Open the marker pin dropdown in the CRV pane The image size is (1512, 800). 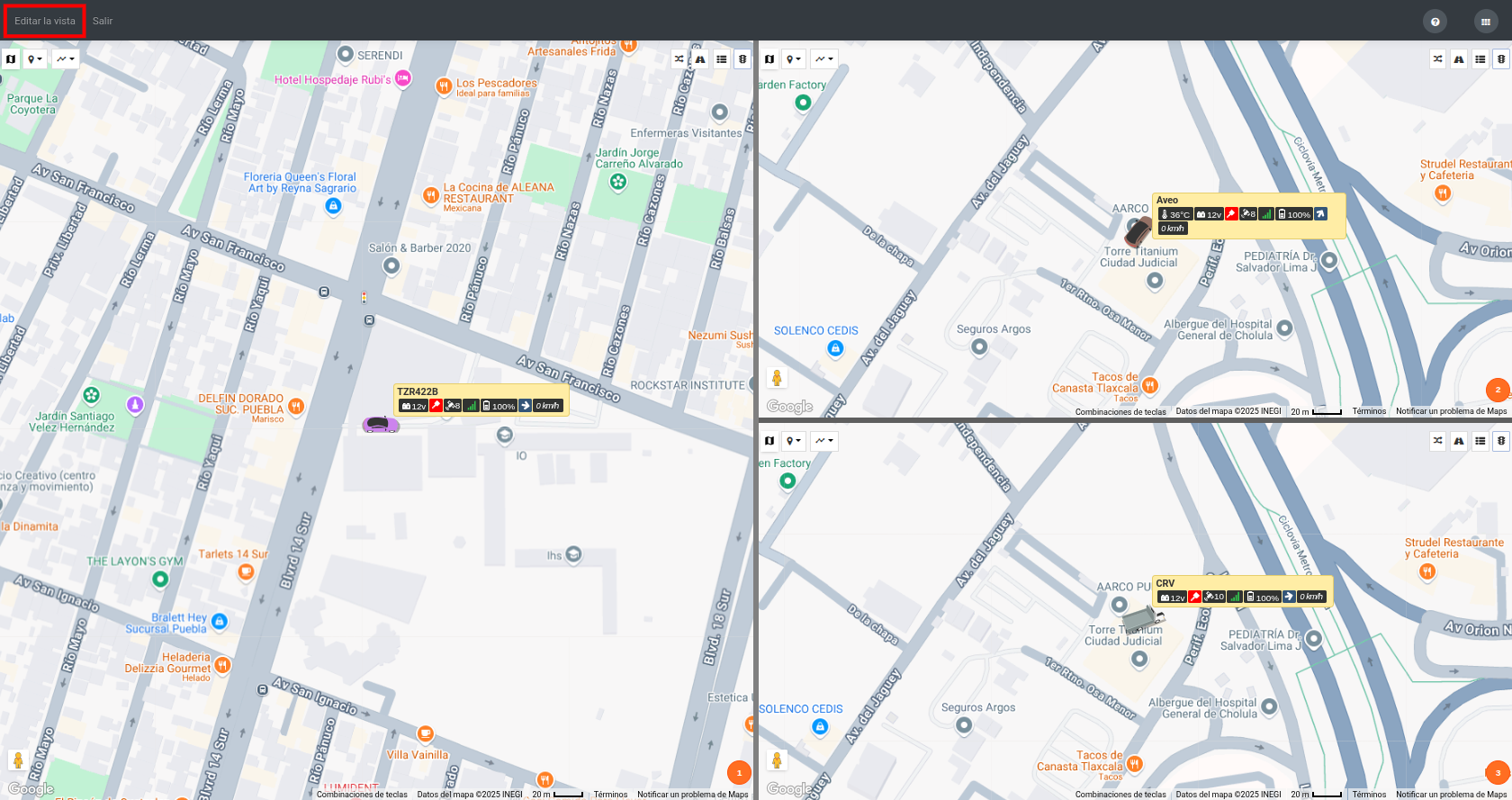coord(794,441)
